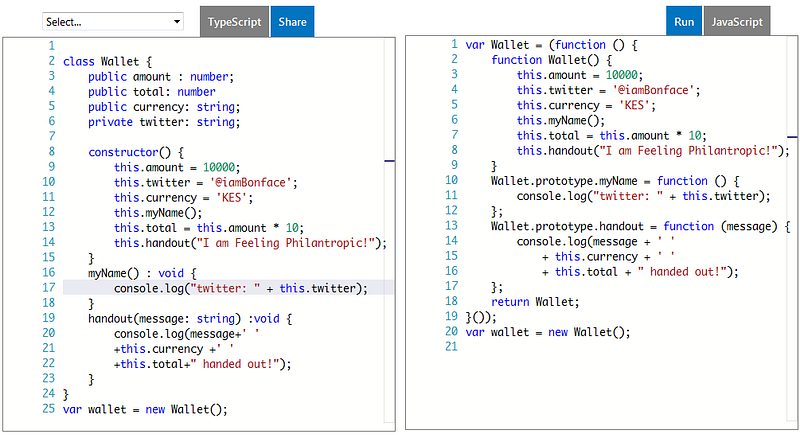Click line number 11 in JavaScript pane

[x=452, y=195]
